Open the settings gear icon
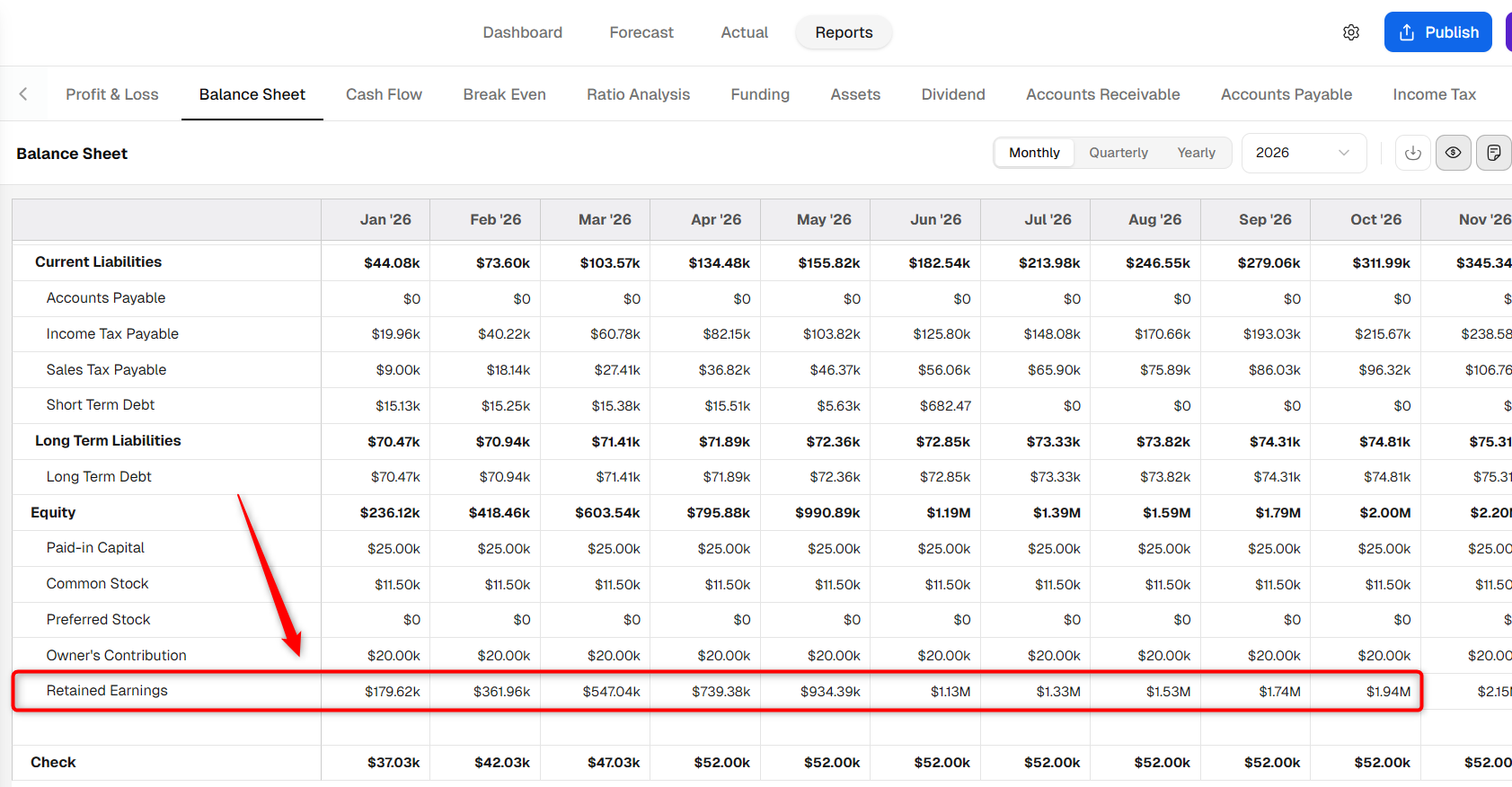 [1351, 32]
